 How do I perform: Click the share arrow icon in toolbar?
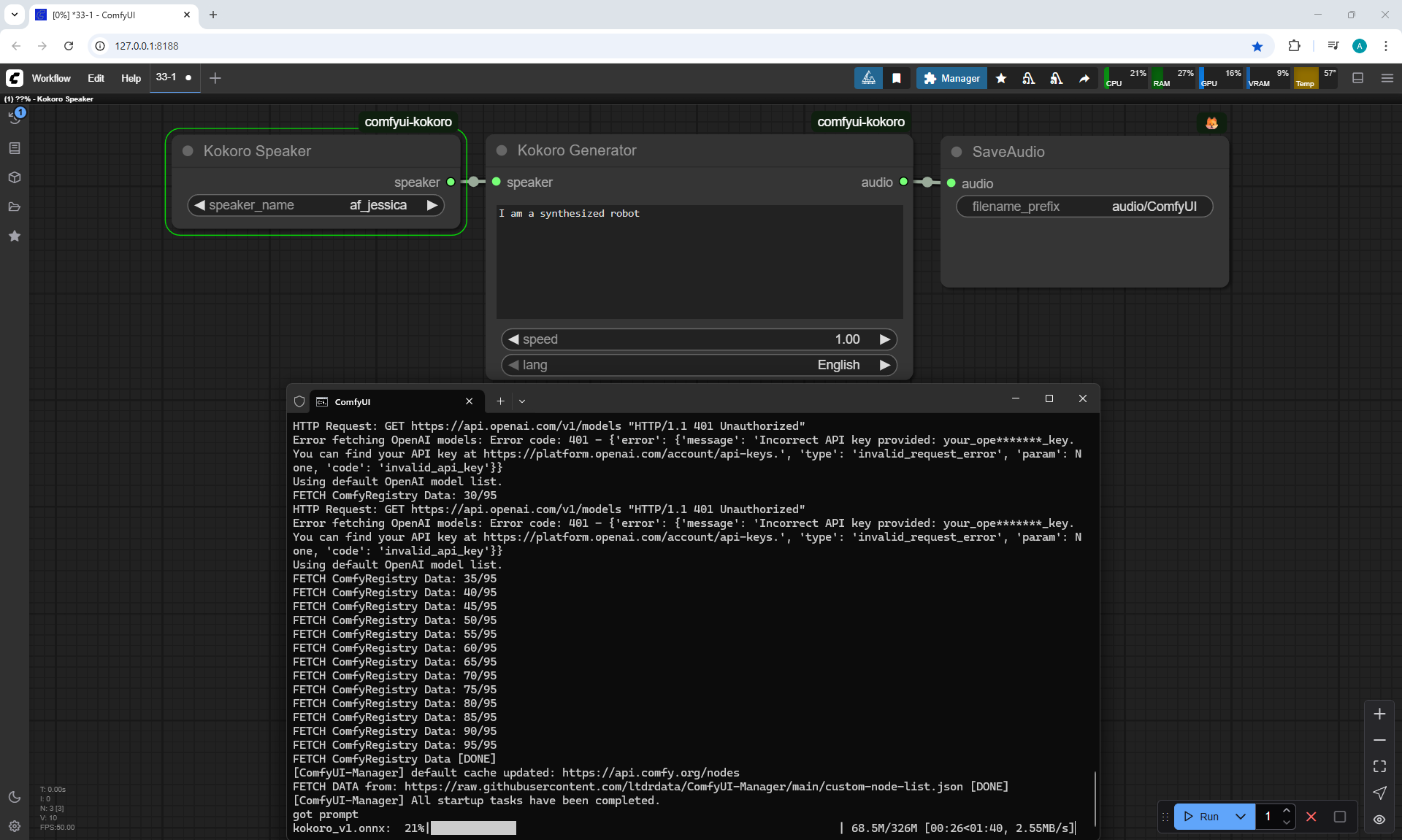tap(1084, 78)
